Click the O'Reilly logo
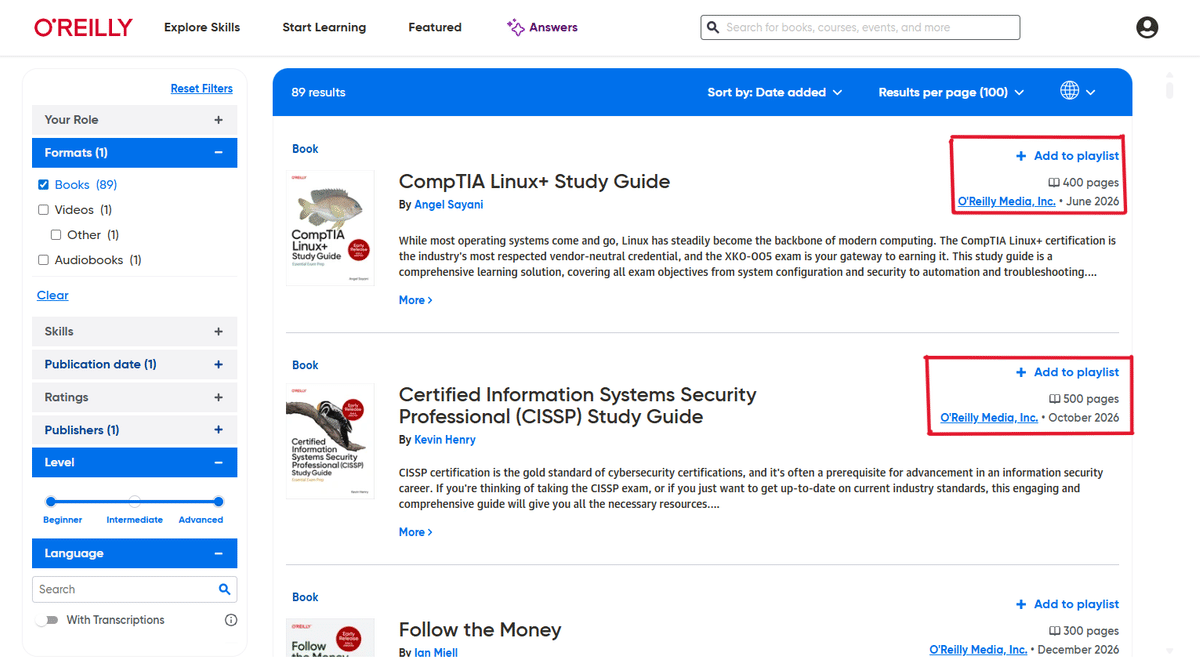1200x667 pixels. click(x=83, y=27)
